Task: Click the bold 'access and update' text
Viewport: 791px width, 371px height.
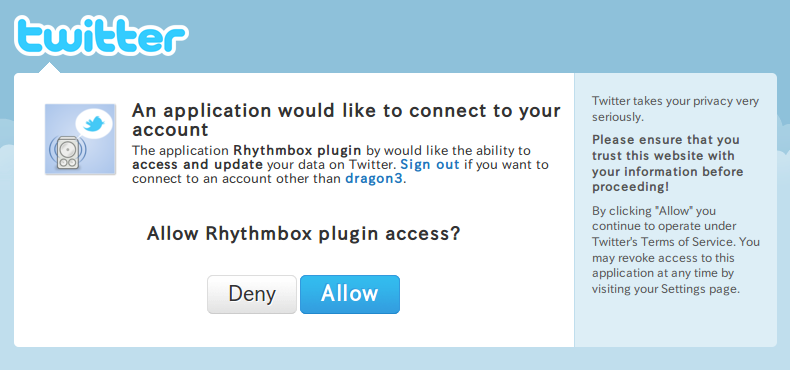Action: (197, 165)
